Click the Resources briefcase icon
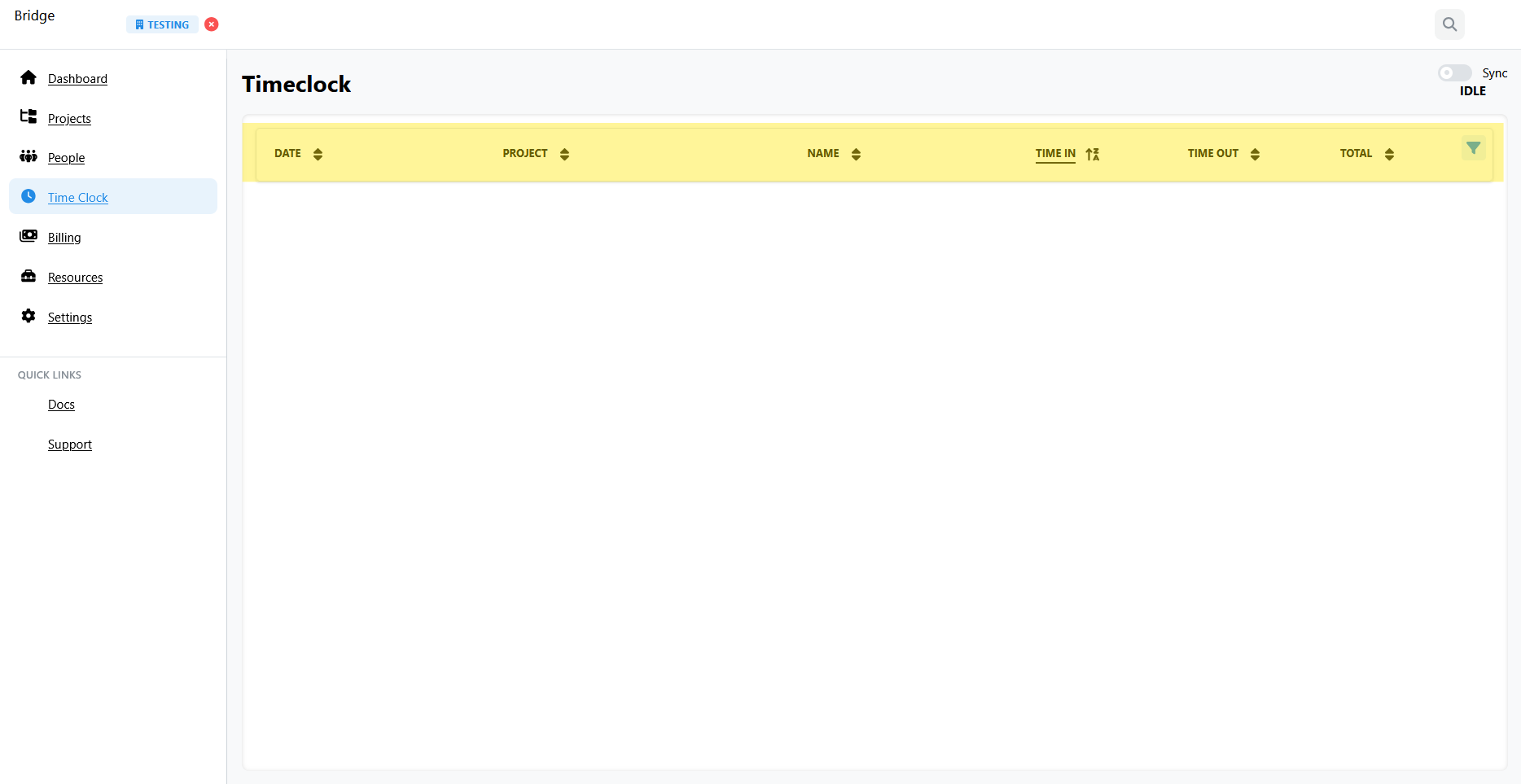The image size is (1521, 784). [28, 275]
